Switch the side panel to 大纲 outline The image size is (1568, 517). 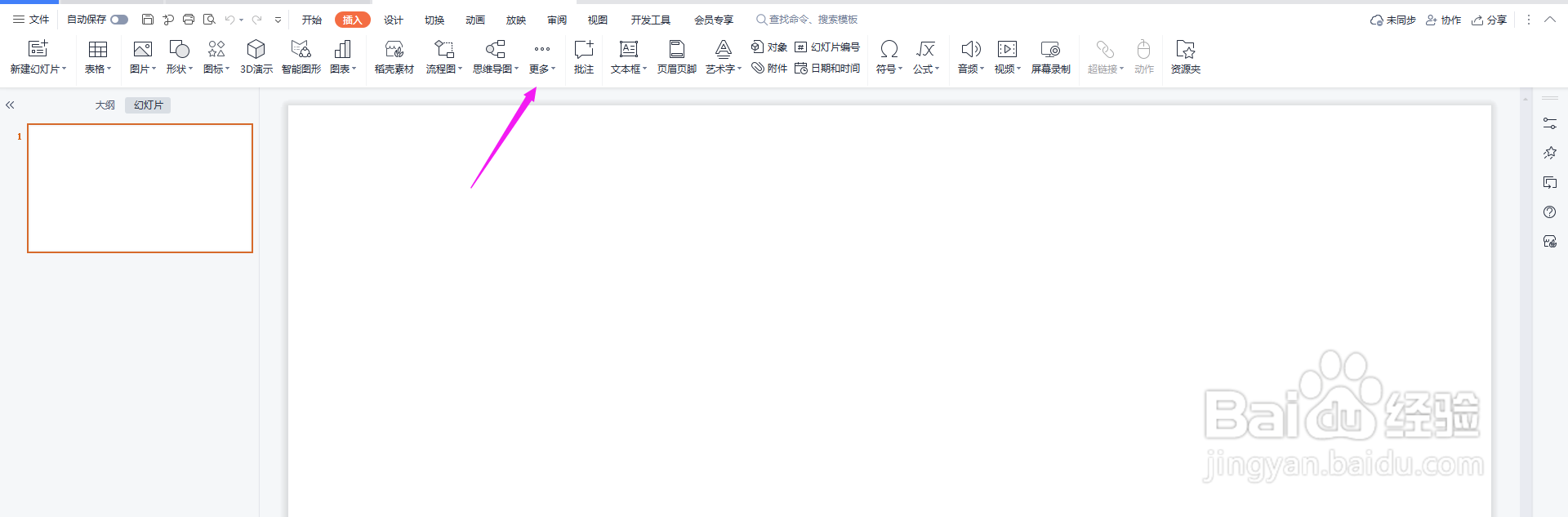click(x=105, y=105)
